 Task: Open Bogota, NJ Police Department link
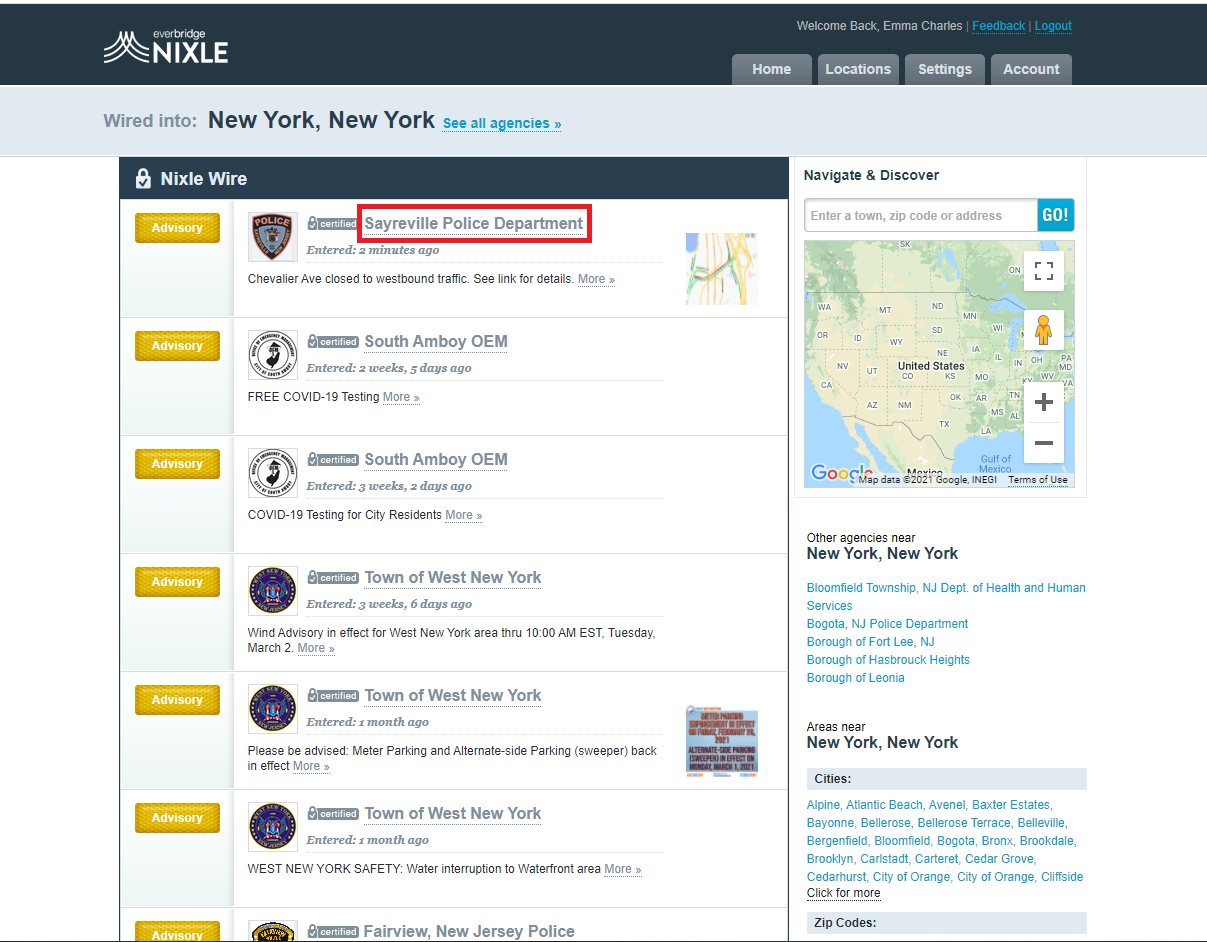pos(887,624)
